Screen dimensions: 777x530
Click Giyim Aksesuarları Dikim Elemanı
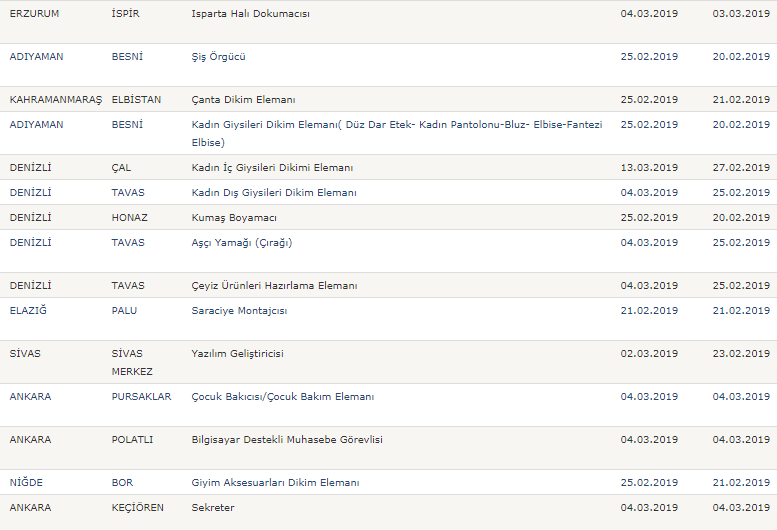(x=275, y=483)
